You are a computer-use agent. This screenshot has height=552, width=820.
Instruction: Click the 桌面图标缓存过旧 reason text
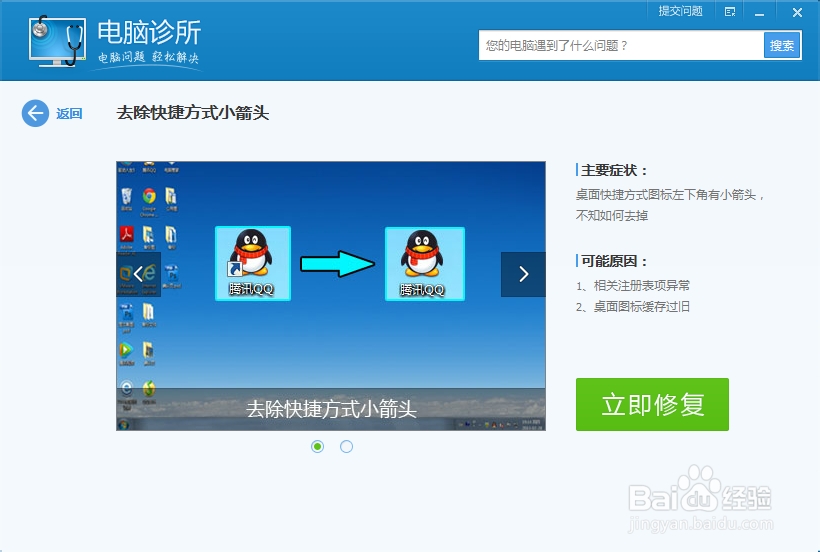pyautogui.click(x=642, y=306)
